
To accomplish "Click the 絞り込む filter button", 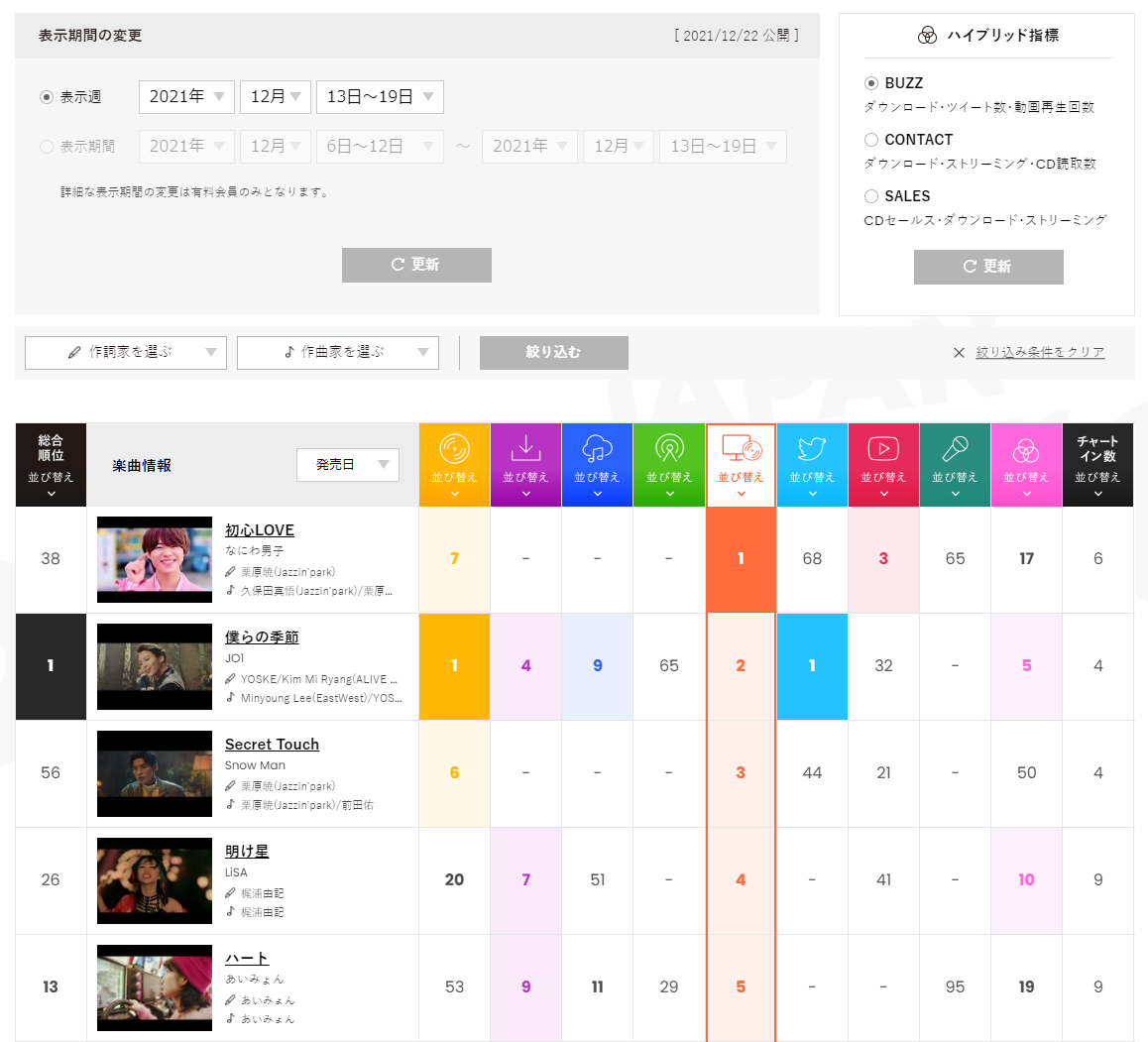I will point(553,353).
